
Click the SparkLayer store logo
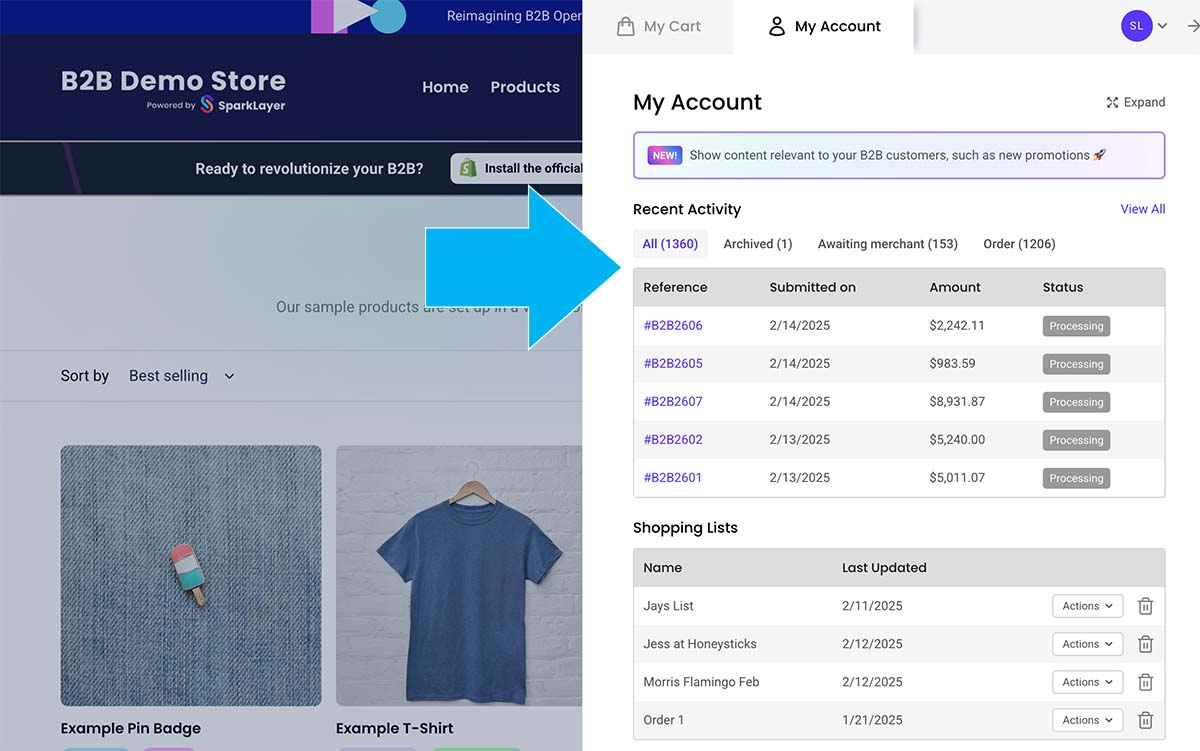(x=173, y=89)
